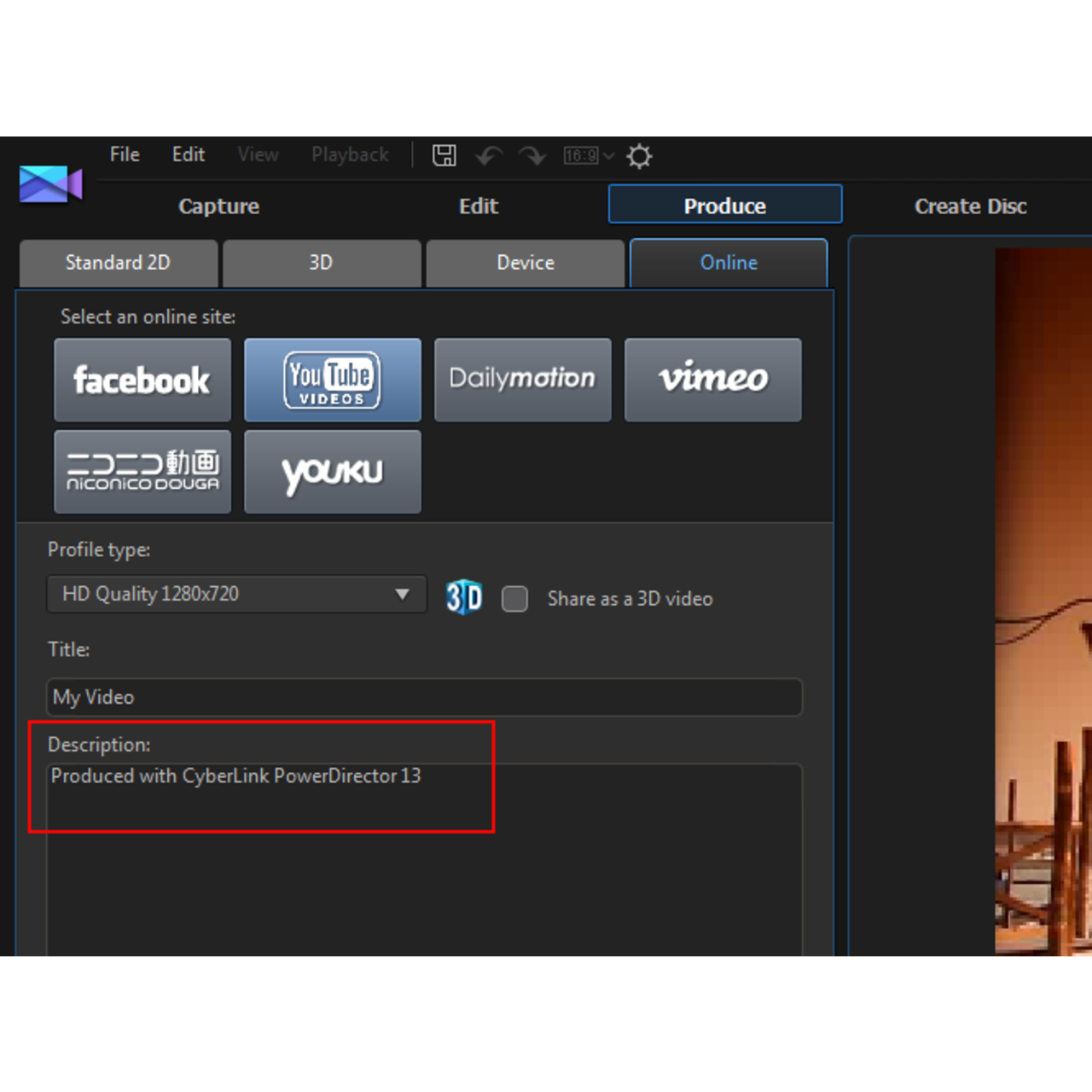Viewport: 1092px width, 1092px height.
Task: Click the undo icon in the toolbar
Action: [x=488, y=156]
